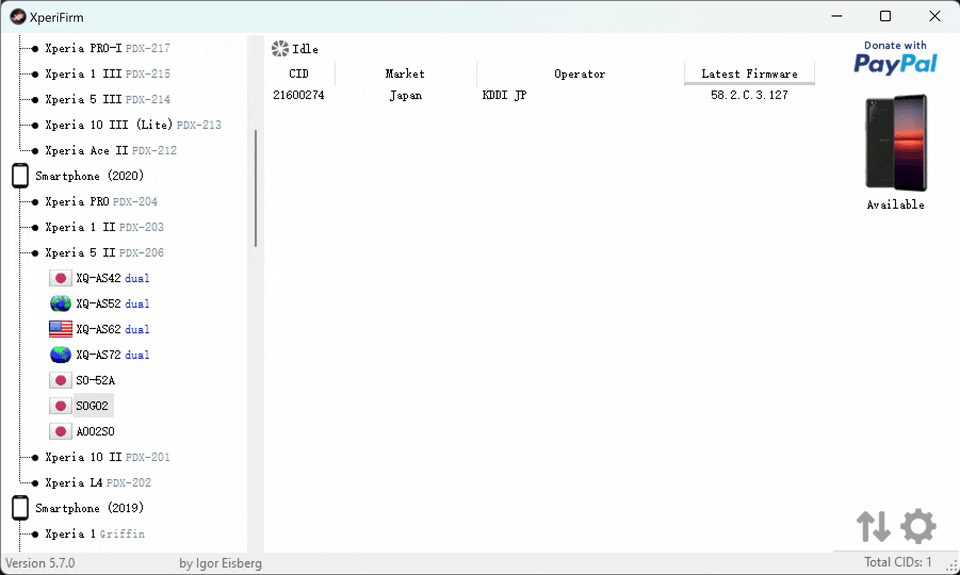The image size is (960, 575).
Task: Click the Xperia phone thumbnail image
Action: [x=896, y=143]
